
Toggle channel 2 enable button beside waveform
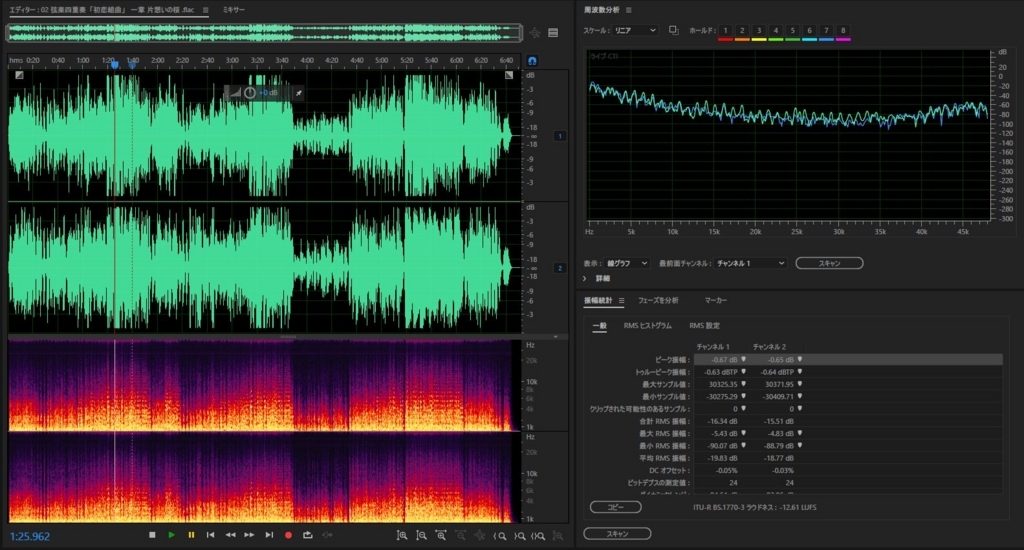click(x=560, y=268)
